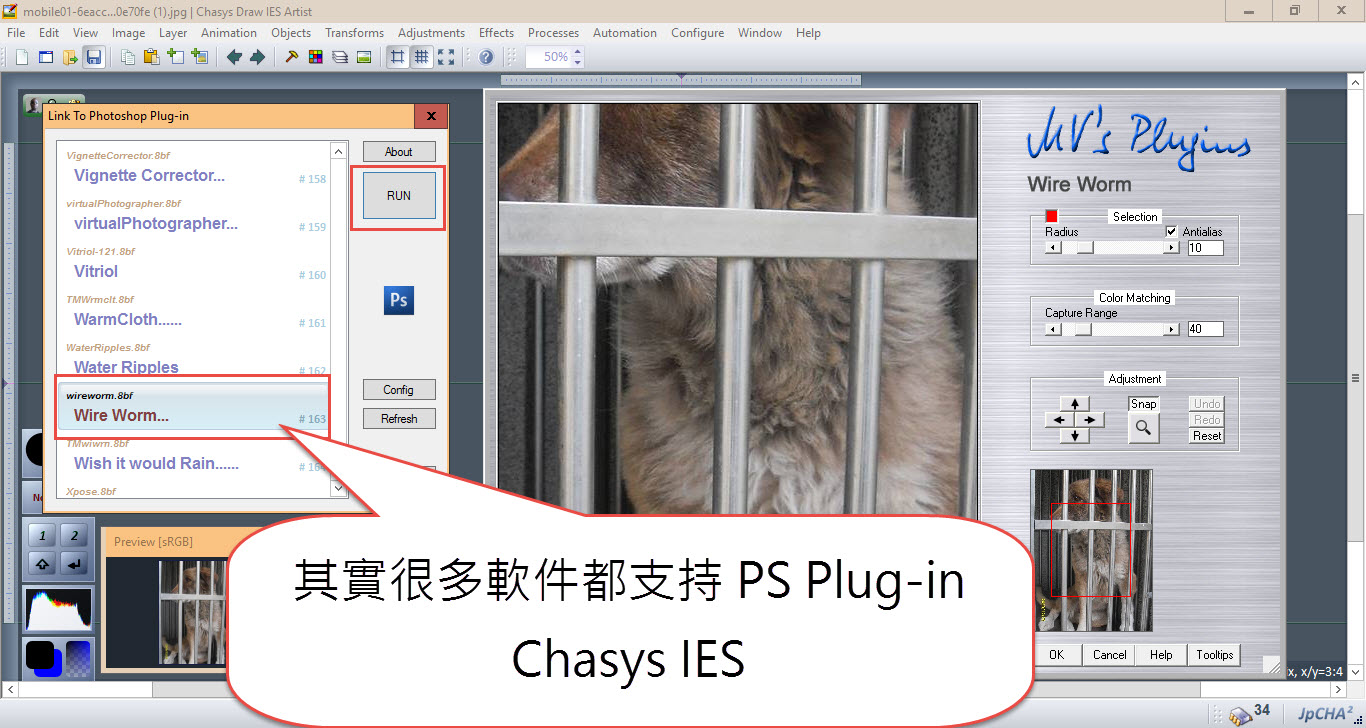This screenshot has width=1366, height=728.
Task: Click the Paste clipboard icon
Action: pyautogui.click(x=151, y=57)
